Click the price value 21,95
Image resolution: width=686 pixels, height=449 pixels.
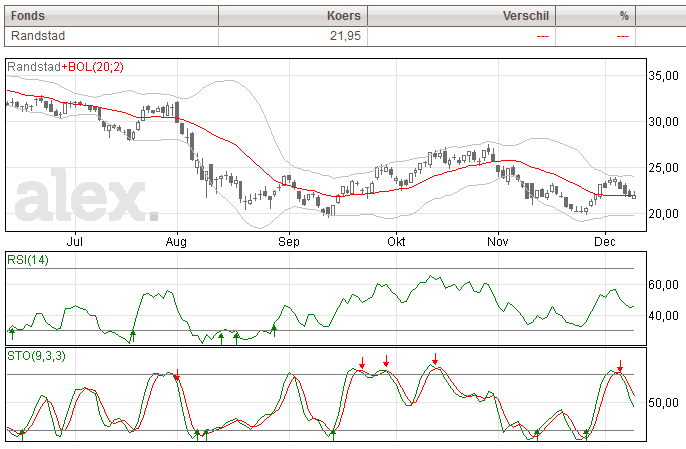point(345,36)
